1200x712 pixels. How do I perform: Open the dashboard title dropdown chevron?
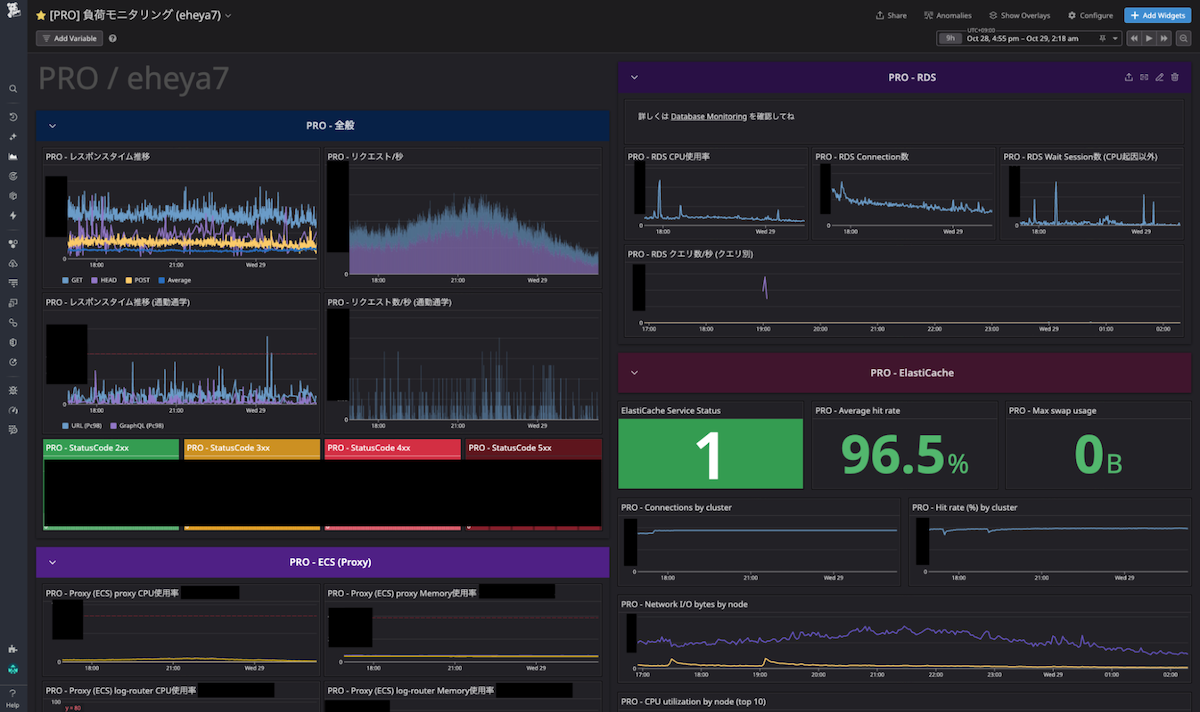pyautogui.click(x=228, y=16)
